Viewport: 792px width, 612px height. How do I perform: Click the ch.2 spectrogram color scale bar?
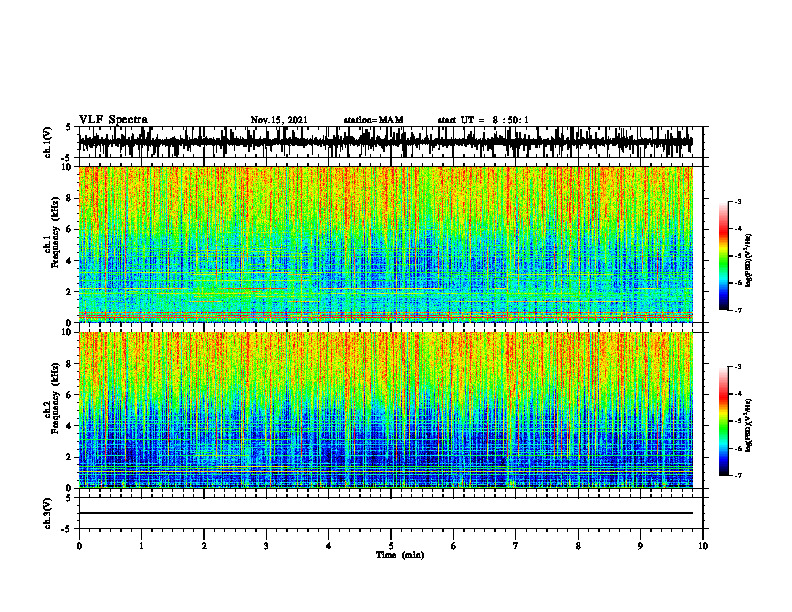723,421
